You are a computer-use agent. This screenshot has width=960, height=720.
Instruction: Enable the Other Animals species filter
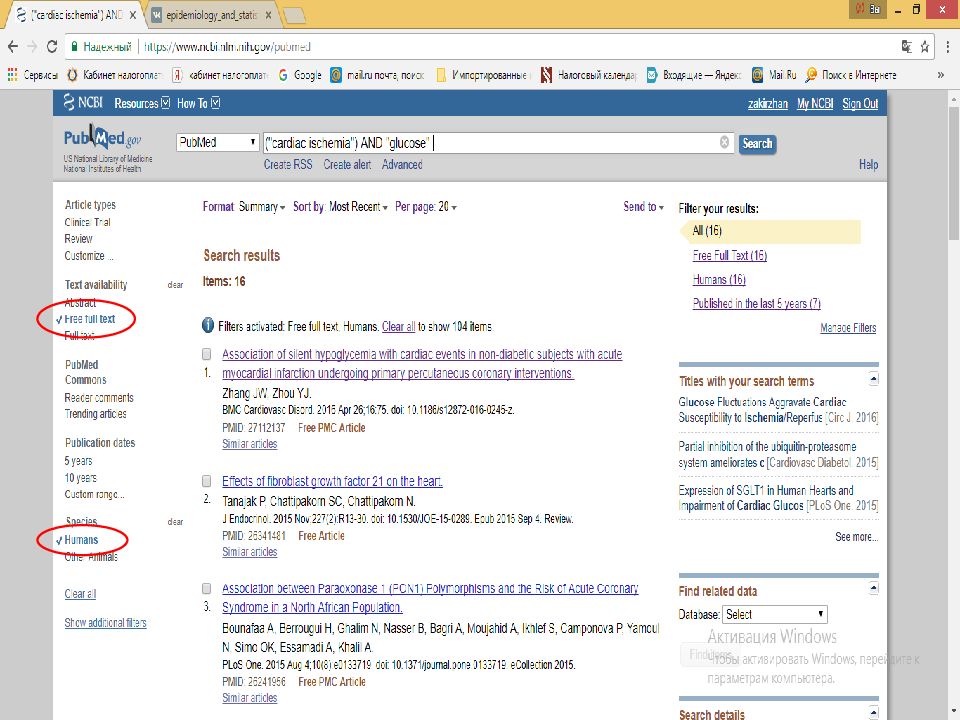click(91, 557)
